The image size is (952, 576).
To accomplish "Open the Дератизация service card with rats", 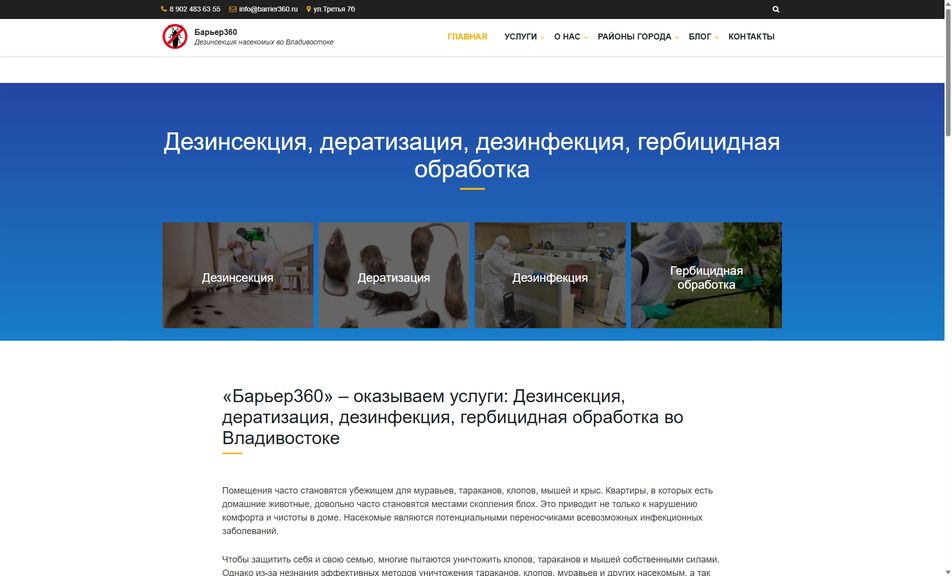I will [393, 275].
